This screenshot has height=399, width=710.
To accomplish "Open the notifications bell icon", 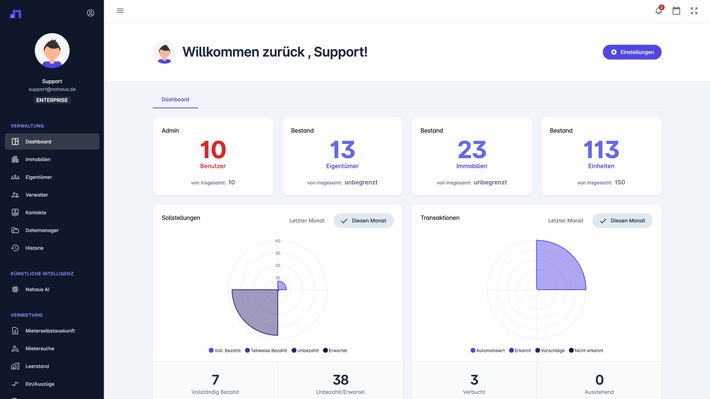I will coord(659,10).
